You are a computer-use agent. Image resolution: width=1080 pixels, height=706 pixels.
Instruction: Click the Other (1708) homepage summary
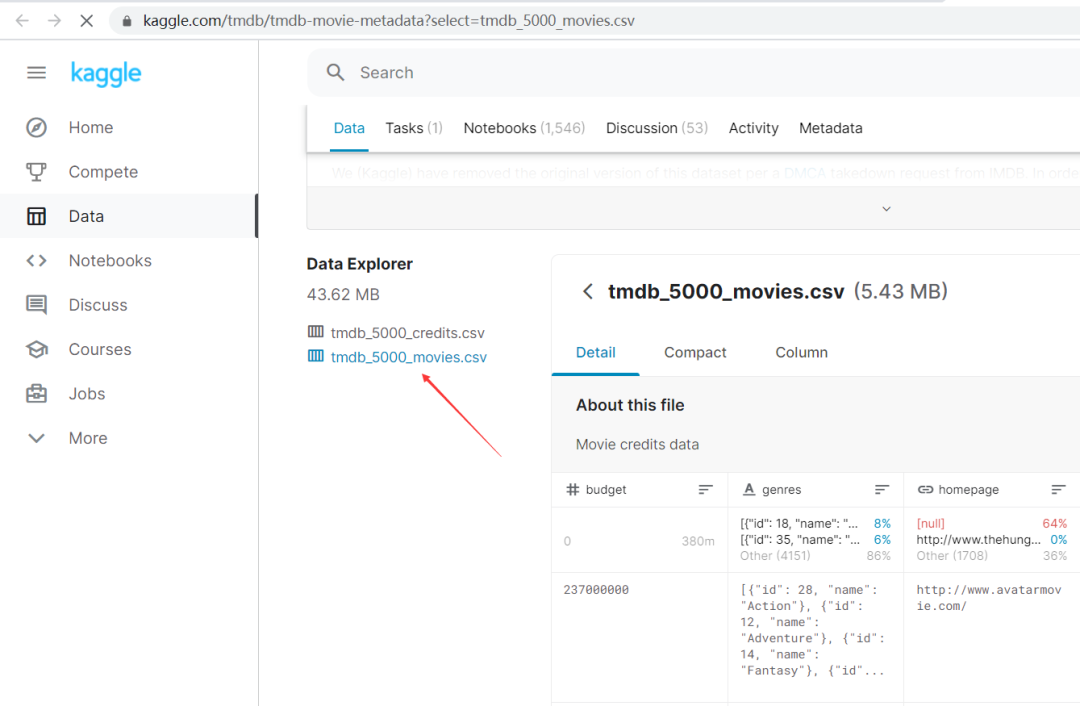click(992, 556)
